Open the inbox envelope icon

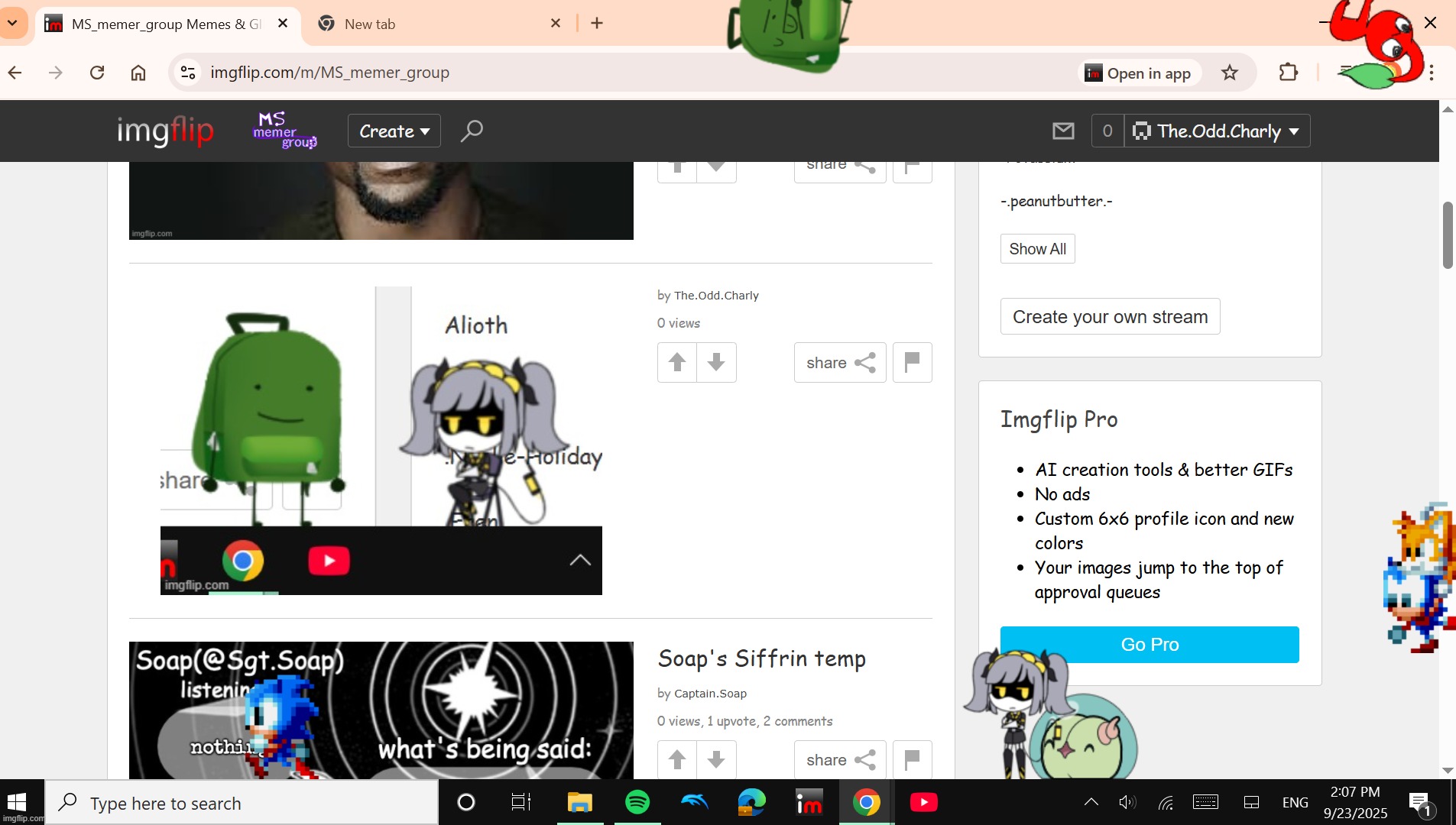coord(1063,131)
